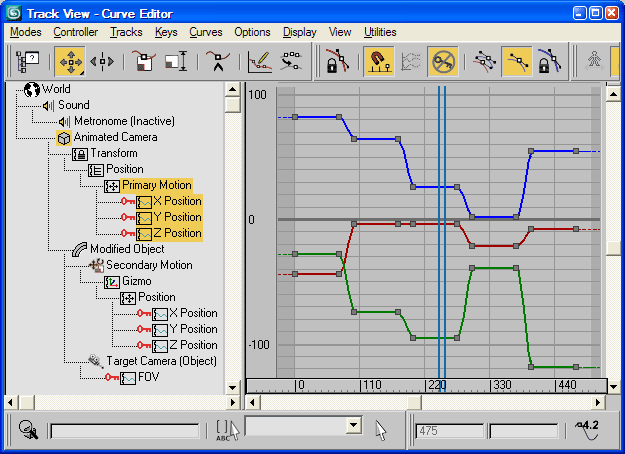
Task: Select the FOV track
Action: click(147, 377)
